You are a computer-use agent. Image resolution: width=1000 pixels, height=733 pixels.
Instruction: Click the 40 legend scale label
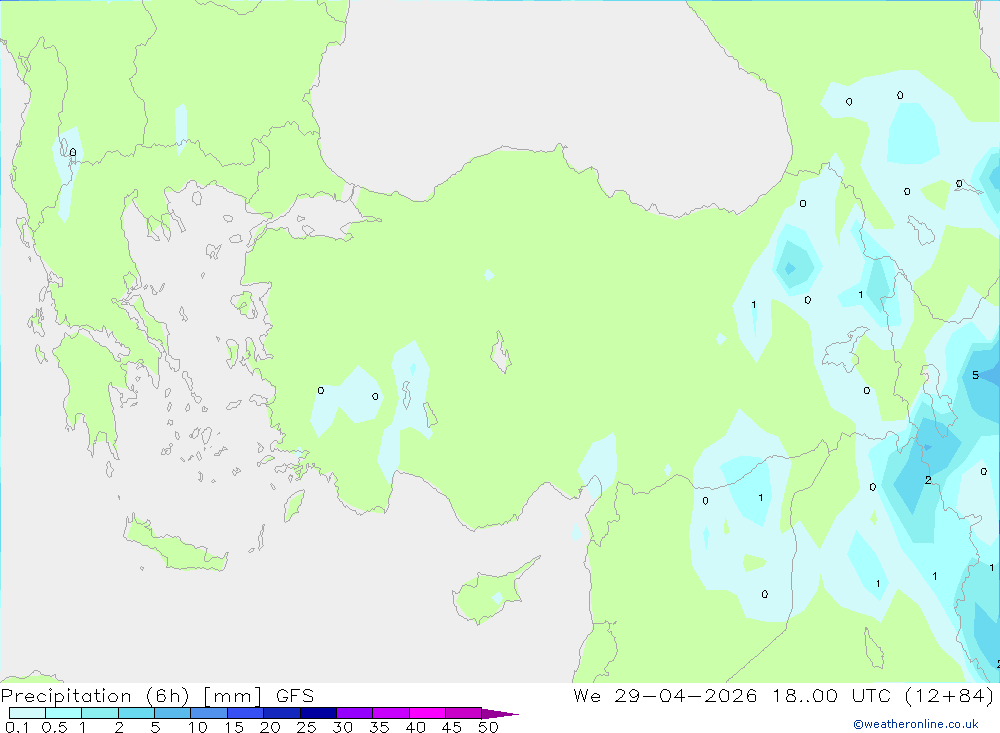tap(415, 727)
